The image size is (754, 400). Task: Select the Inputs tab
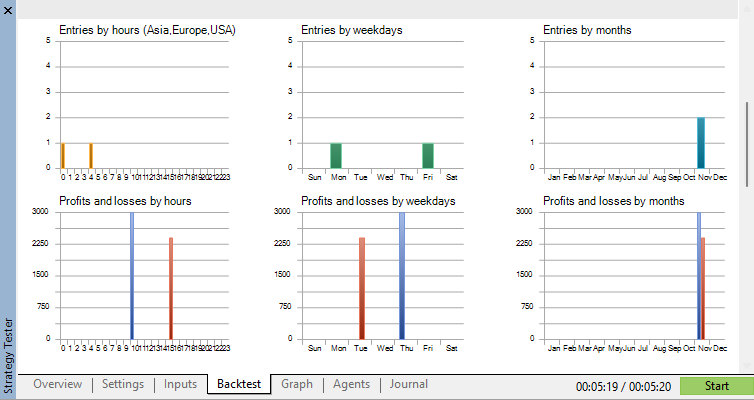pos(180,384)
